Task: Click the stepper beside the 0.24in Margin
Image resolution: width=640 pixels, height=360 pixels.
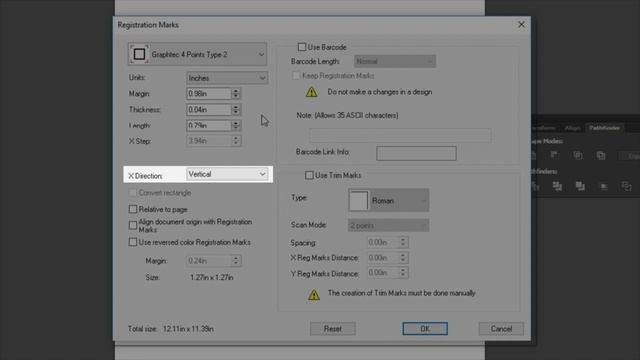Action: (x=236, y=260)
